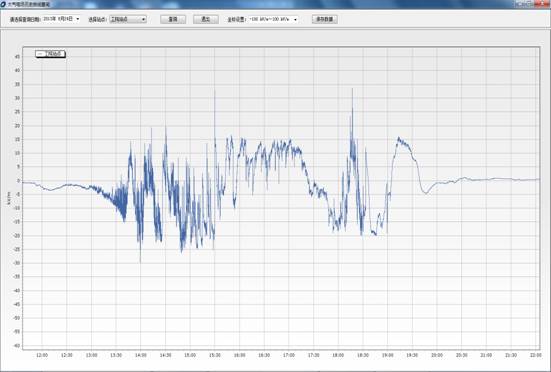
Task: Click the peak spike after 18:00
Action: [x=352, y=90]
